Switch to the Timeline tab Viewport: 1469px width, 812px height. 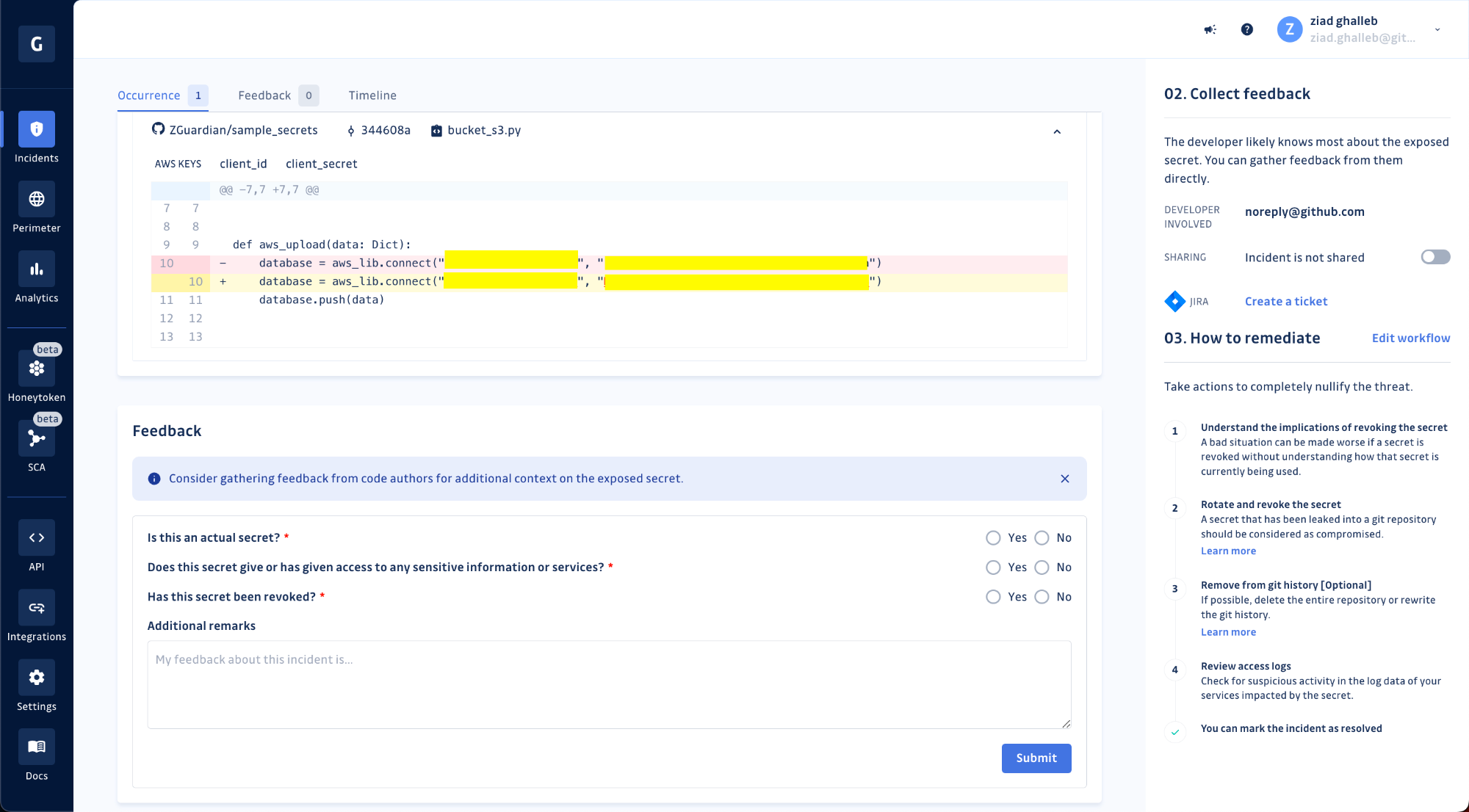pos(372,95)
